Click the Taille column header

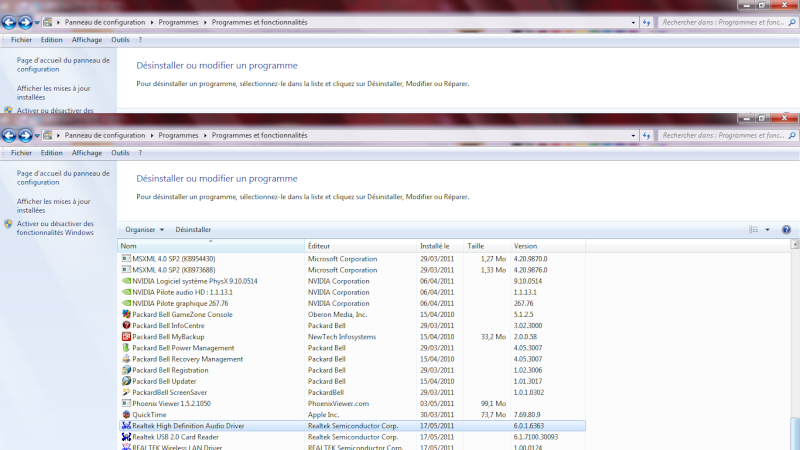(x=486, y=246)
